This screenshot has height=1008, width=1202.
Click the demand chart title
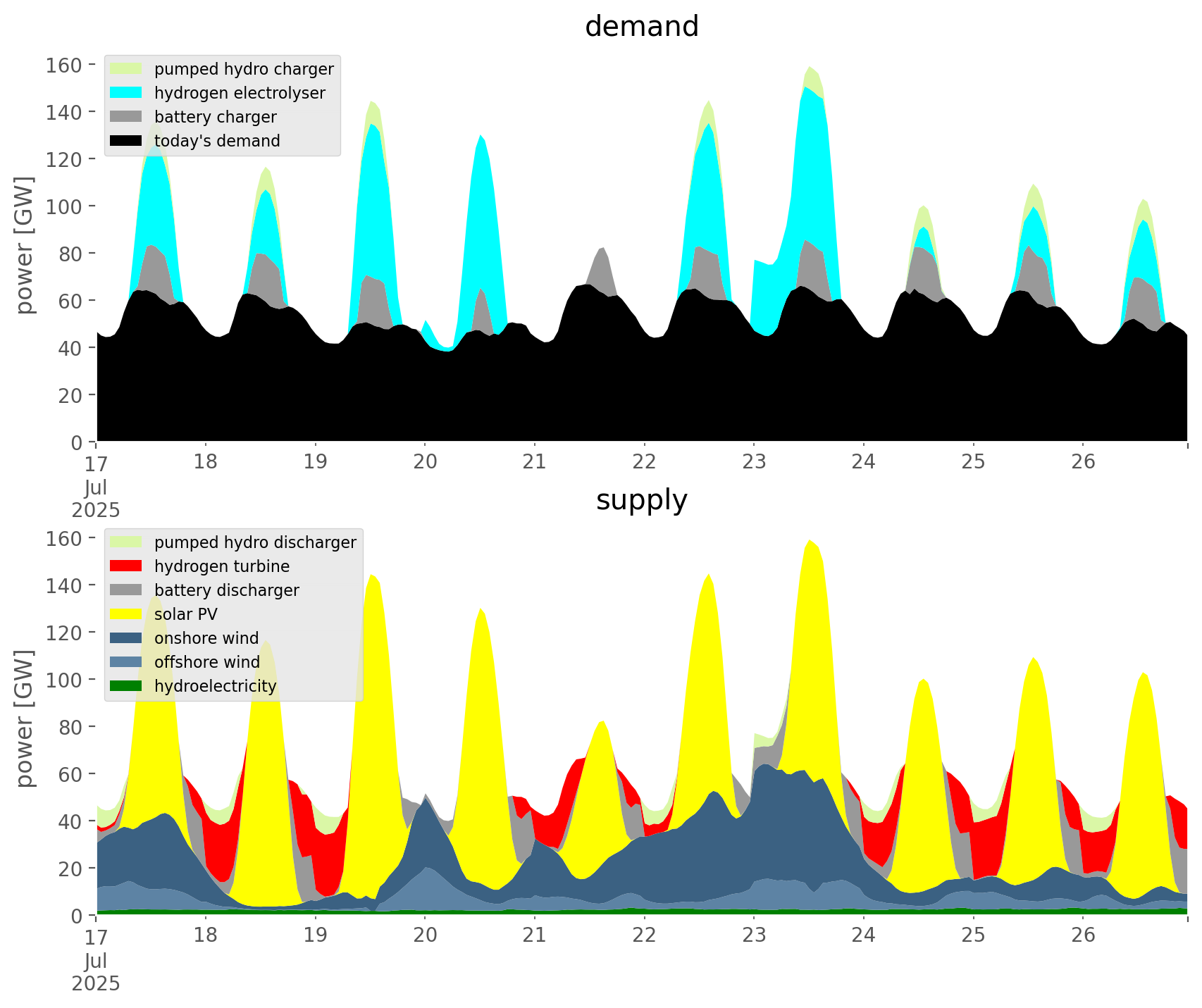[641, 27]
